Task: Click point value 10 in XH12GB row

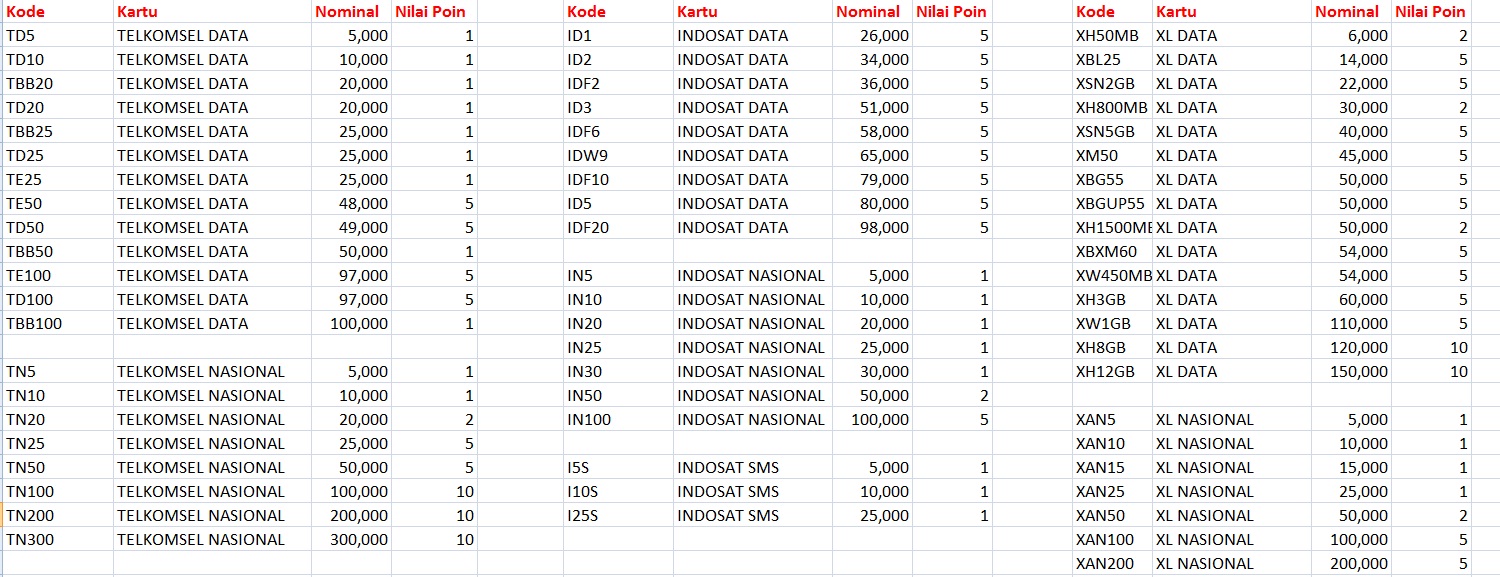Action: point(1431,371)
